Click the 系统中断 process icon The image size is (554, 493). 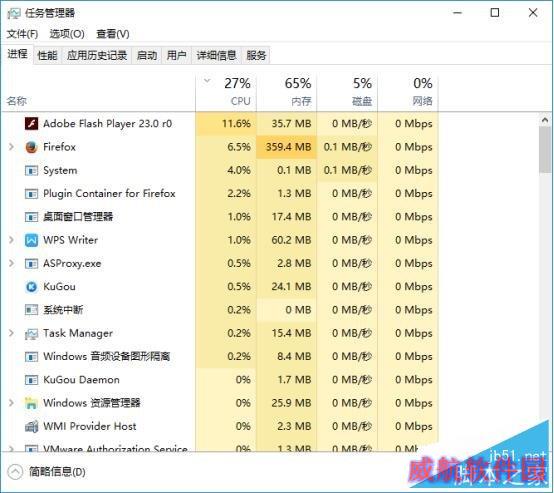click(x=31, y=310)
